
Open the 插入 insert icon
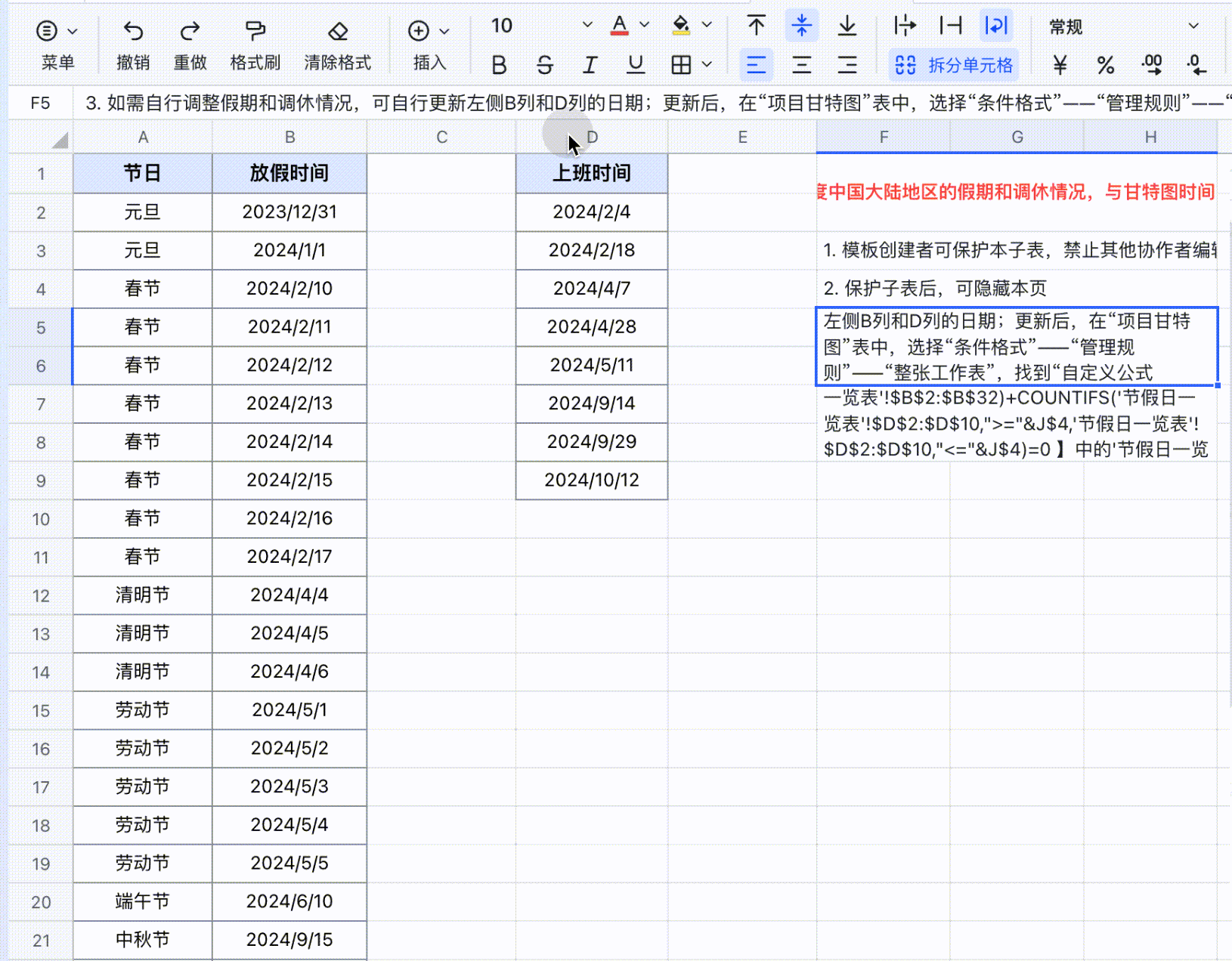[x=419, y=30]
